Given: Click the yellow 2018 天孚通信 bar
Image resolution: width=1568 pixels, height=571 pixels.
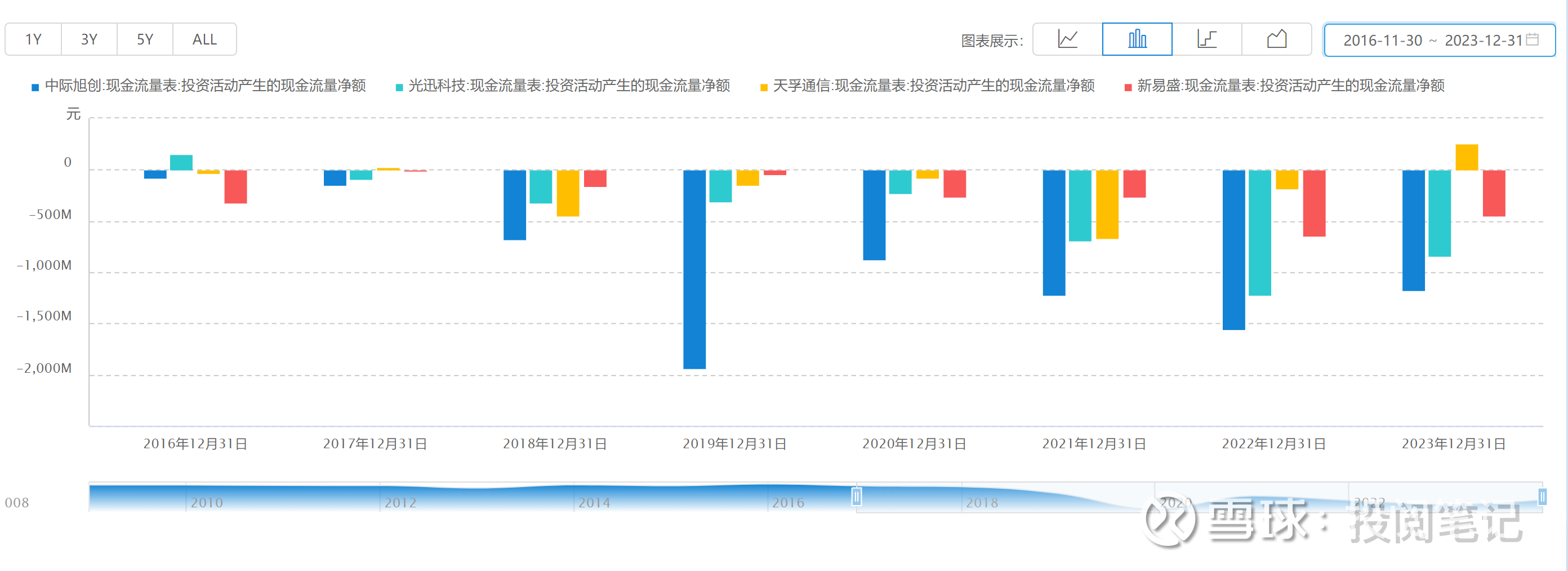Looking at the screenshot, I should pos(568,193).
